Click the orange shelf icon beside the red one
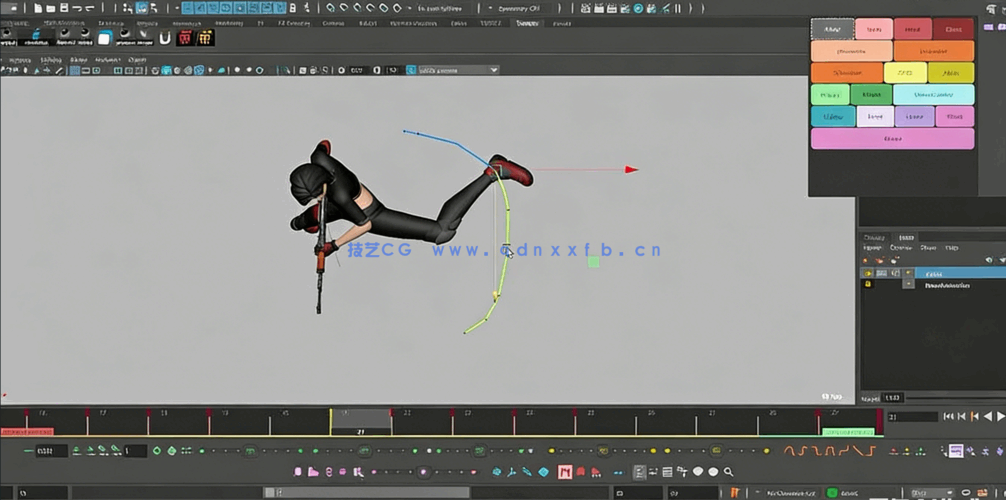 click(x=205, y=38)
